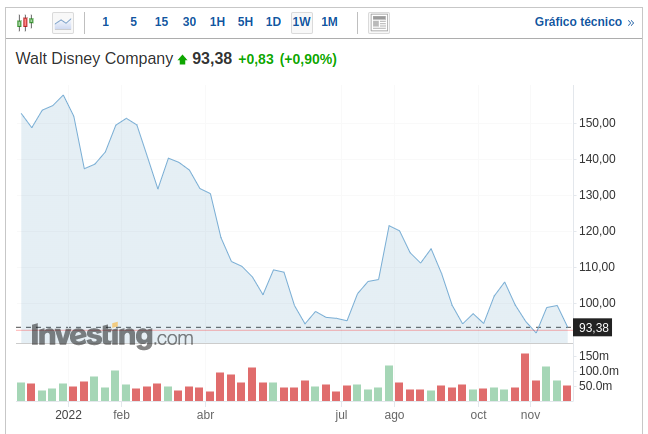Choose the 15 minute interval
The width and height of the screenshot is (648, 434).
pos(161,22)
